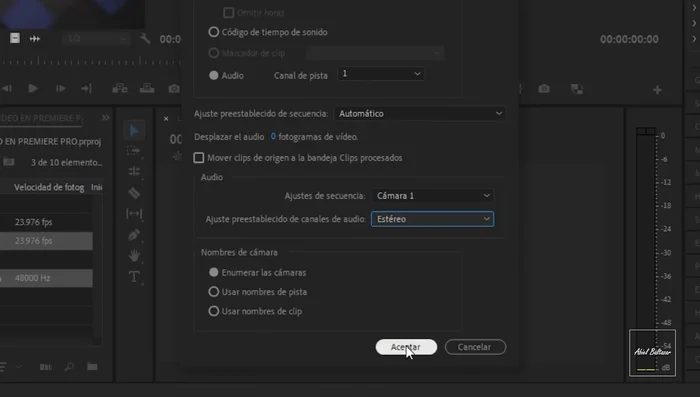Image resolution: width=700 pixels, height=397 pixels.
Task: Open list view chevron menu in Project panel
Action: point(19,367)
